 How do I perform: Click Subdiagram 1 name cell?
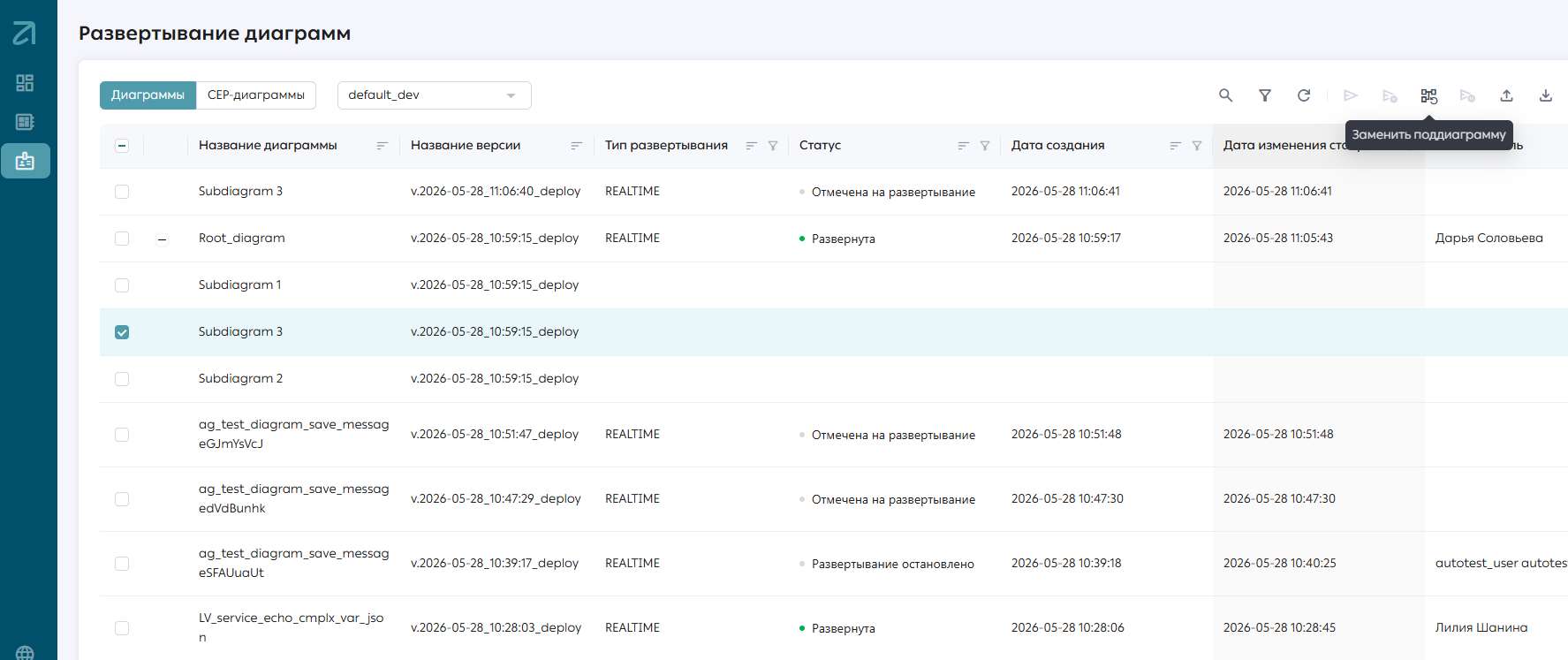[x=239, y=285]
